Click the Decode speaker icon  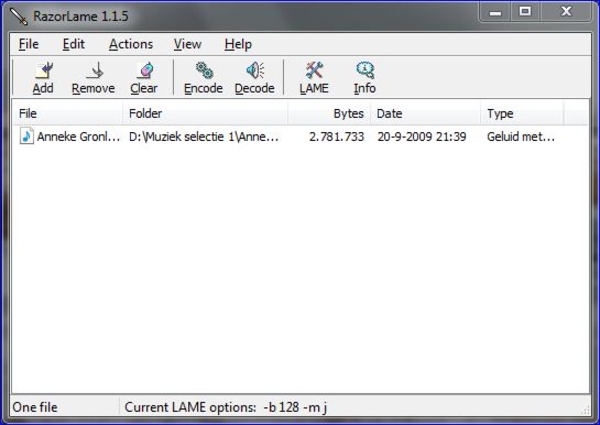point(255,70)
